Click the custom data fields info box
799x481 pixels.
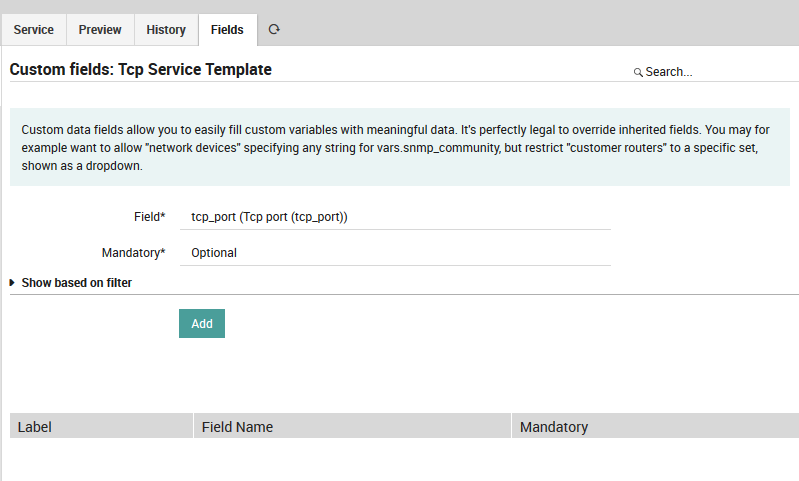(399, 148)
